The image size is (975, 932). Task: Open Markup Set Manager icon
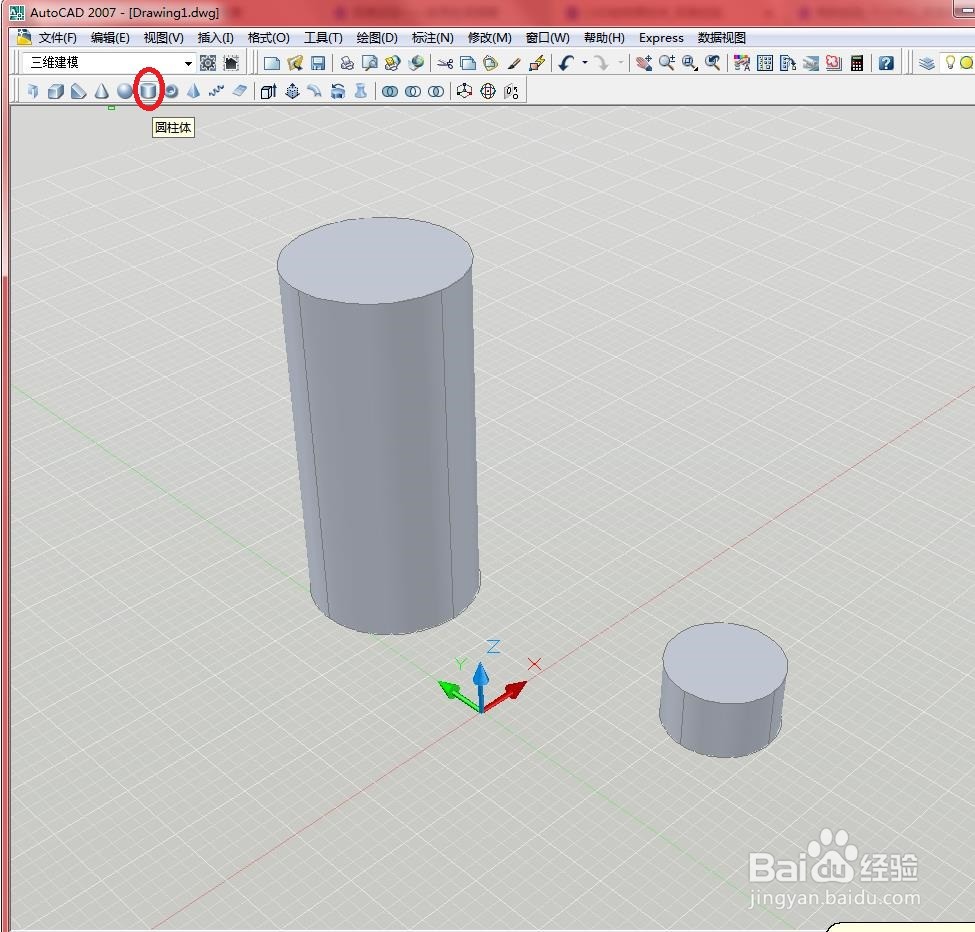(834, 63)
